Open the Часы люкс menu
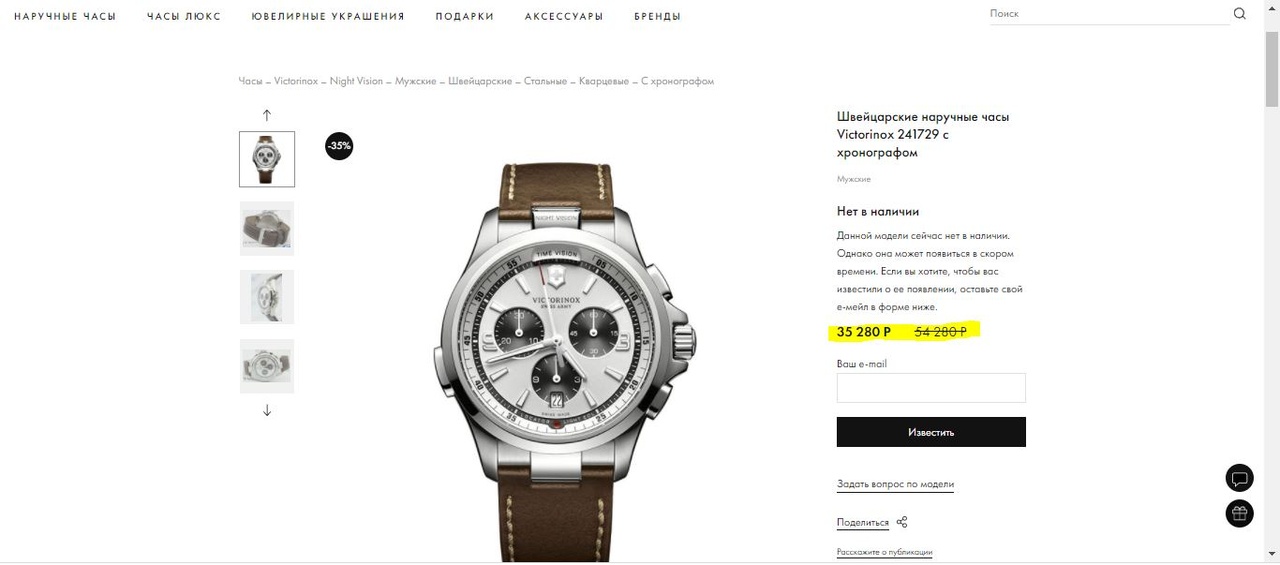The width and height of the screenshot is (1280, 565). 184,17
